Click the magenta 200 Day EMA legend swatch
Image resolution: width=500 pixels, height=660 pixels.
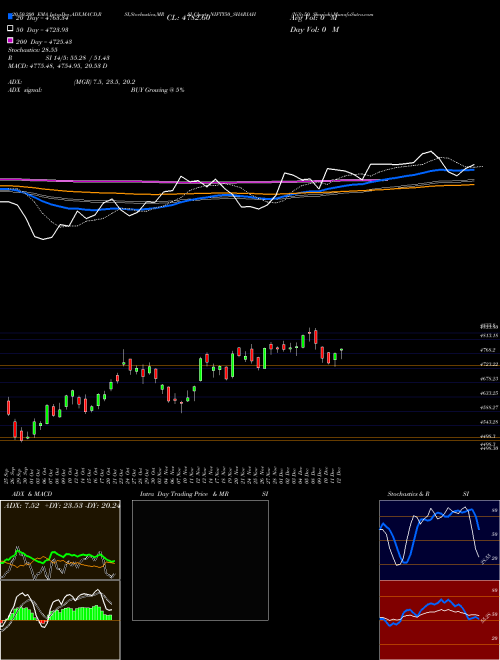click(10, 40)
